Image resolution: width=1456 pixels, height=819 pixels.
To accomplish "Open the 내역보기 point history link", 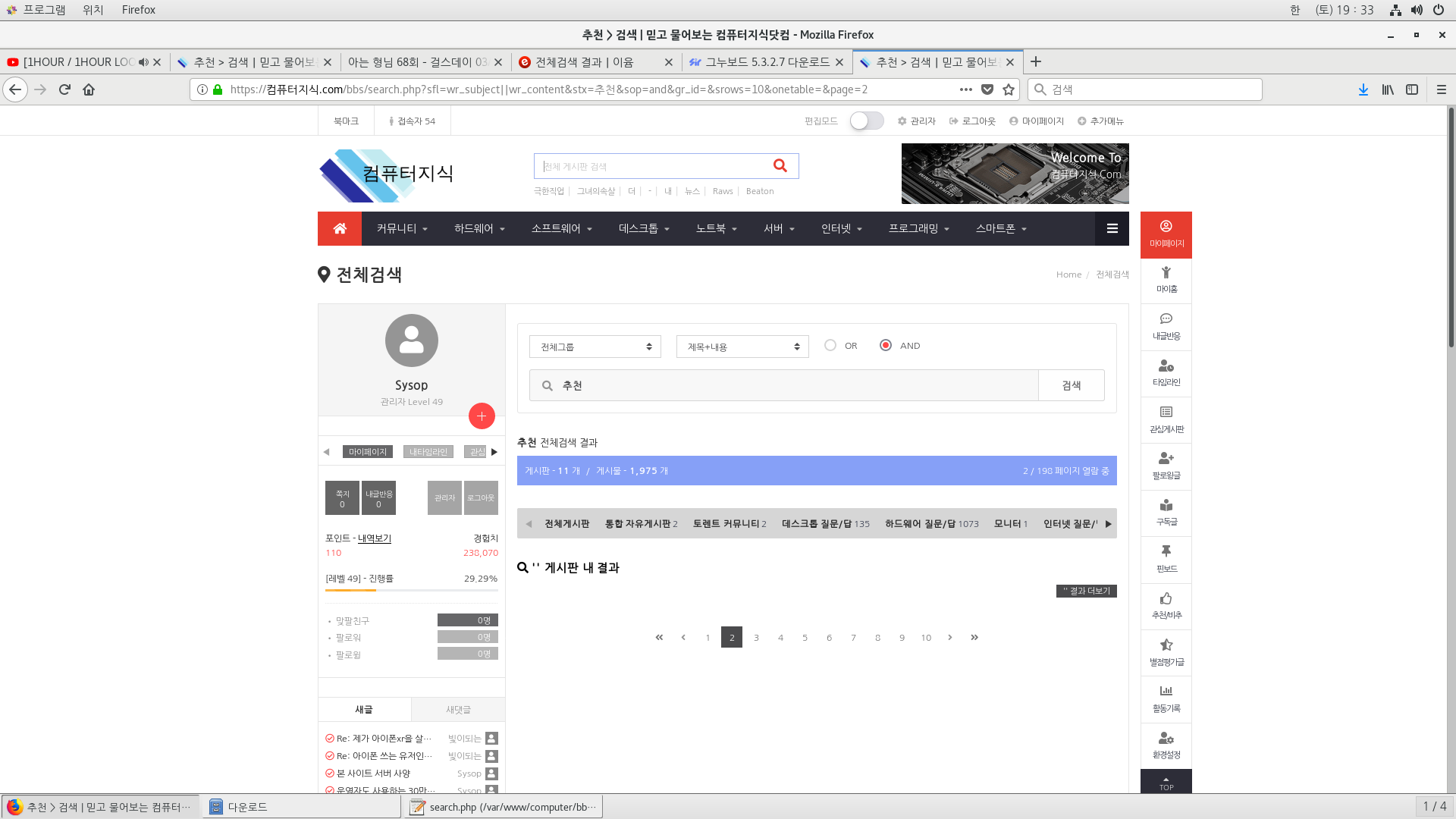I will [374, 538].
